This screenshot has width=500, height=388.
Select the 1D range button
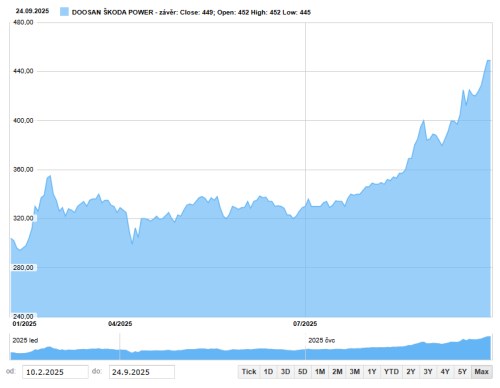(x=268, y=372)
